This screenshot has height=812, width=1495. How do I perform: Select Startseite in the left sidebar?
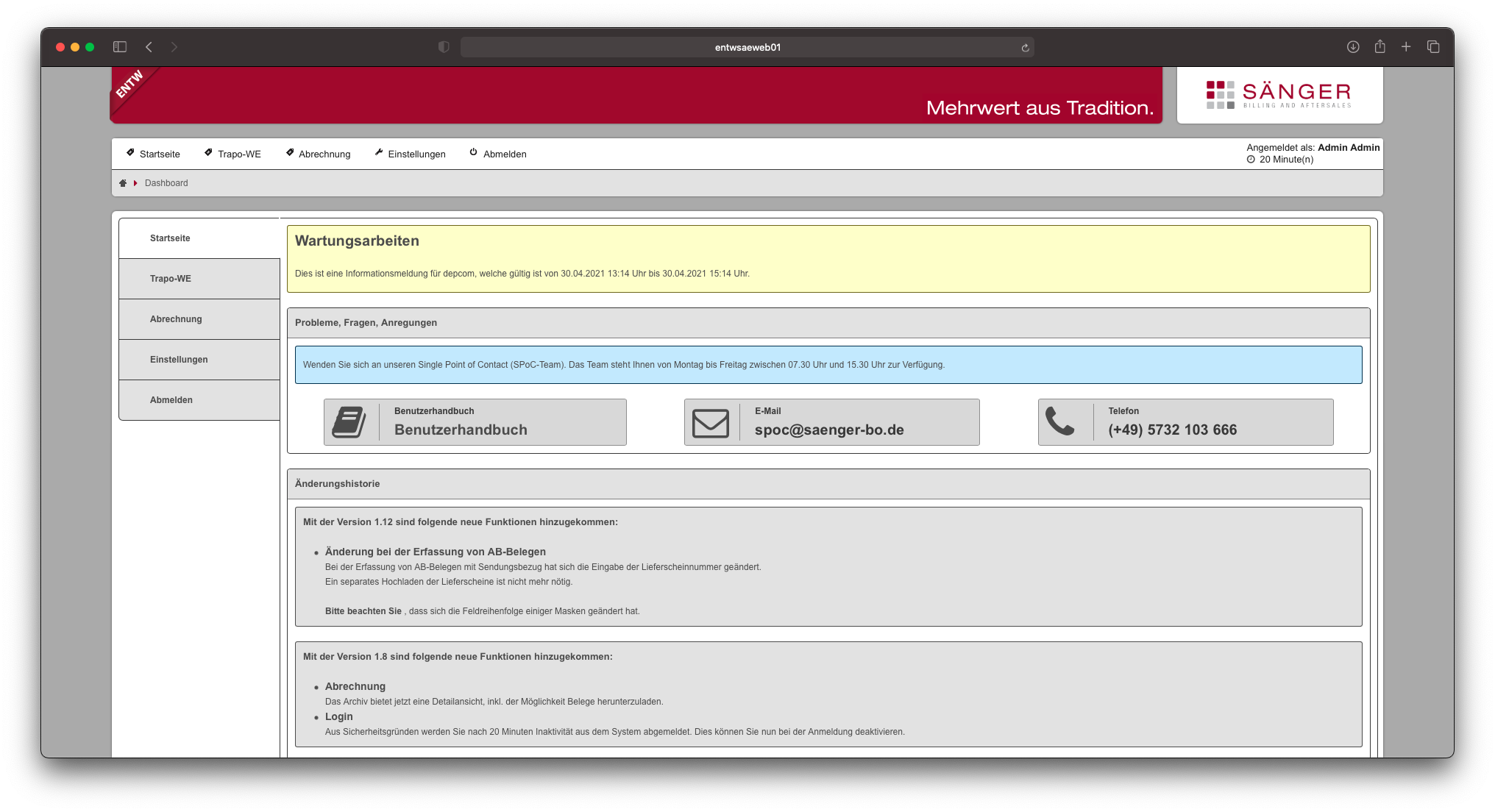point(199,238)
